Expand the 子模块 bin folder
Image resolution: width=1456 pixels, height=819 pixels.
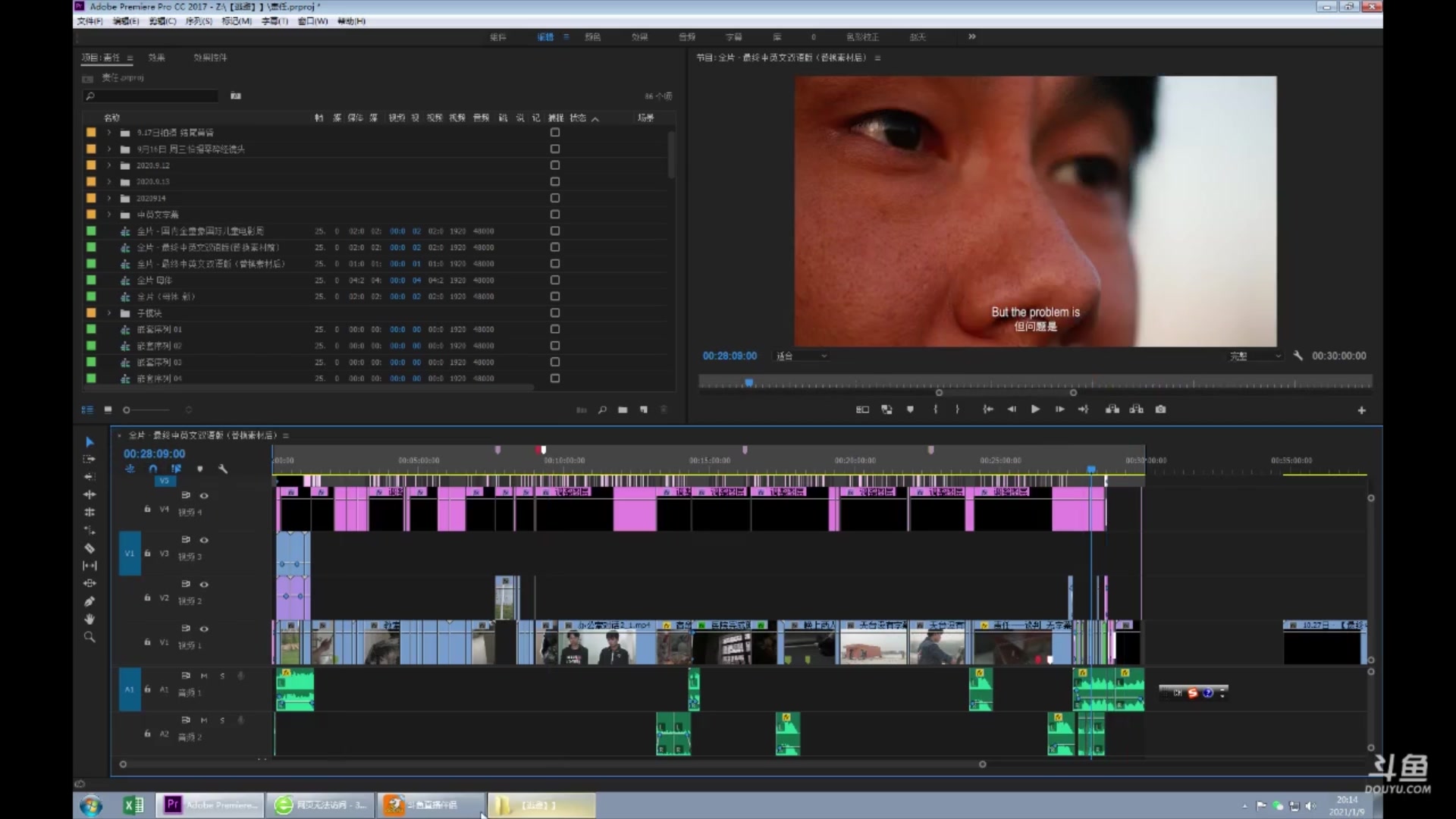pos(109,313)
